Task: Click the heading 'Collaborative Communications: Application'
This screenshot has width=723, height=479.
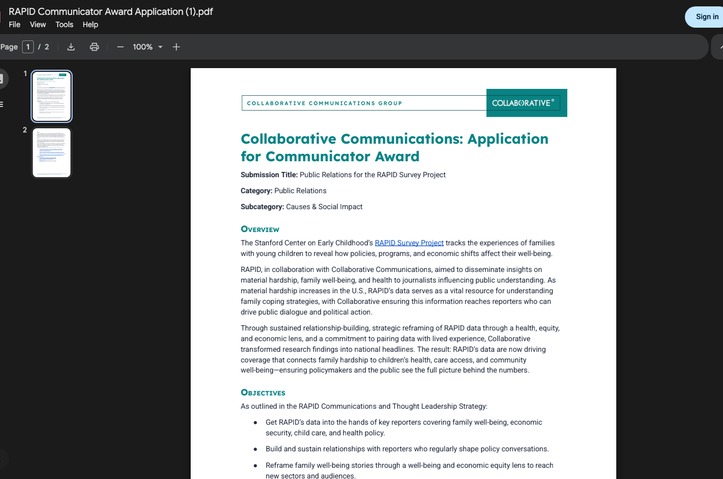Action: (x=395, y=139)
